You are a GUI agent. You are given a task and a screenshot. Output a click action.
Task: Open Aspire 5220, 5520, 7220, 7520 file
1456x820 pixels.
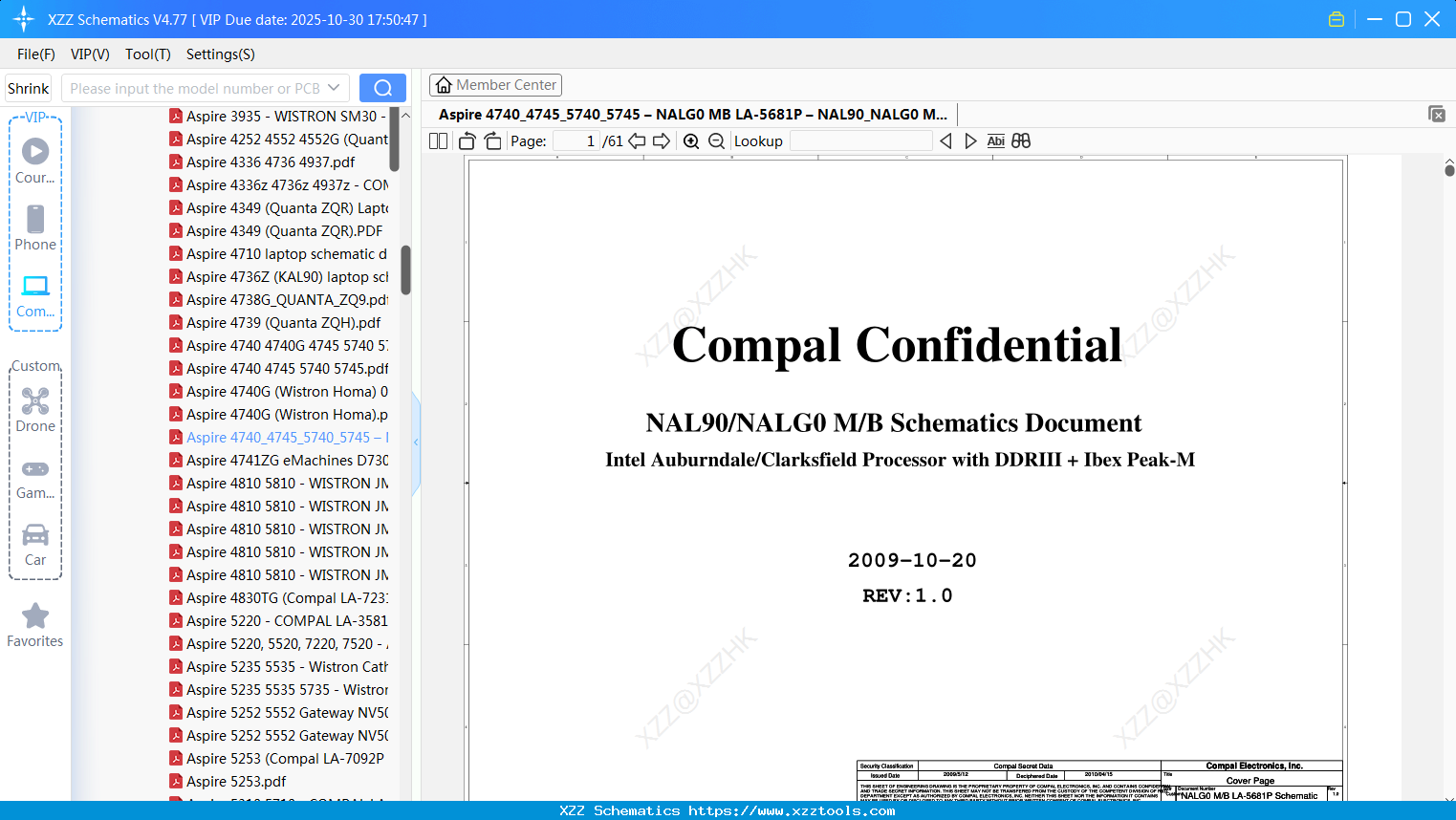click(278, 644)
